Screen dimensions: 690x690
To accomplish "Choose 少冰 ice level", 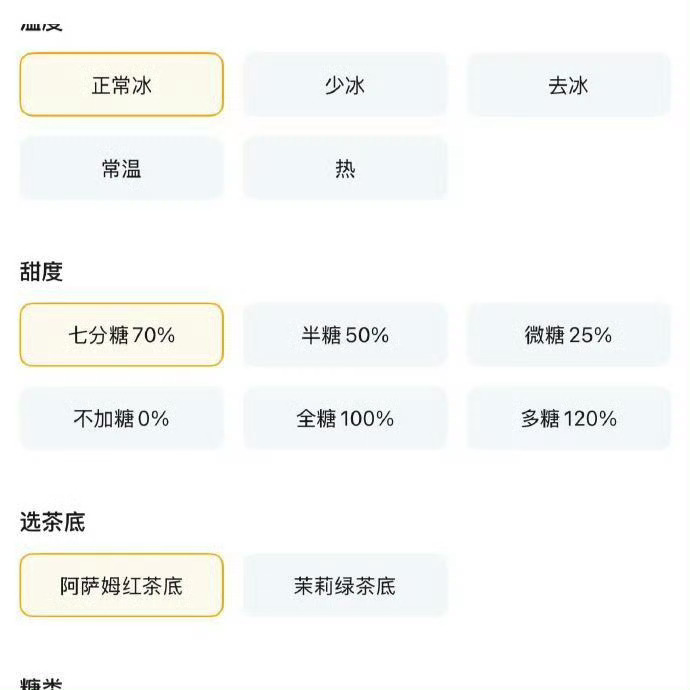I will tap(345, 84).
